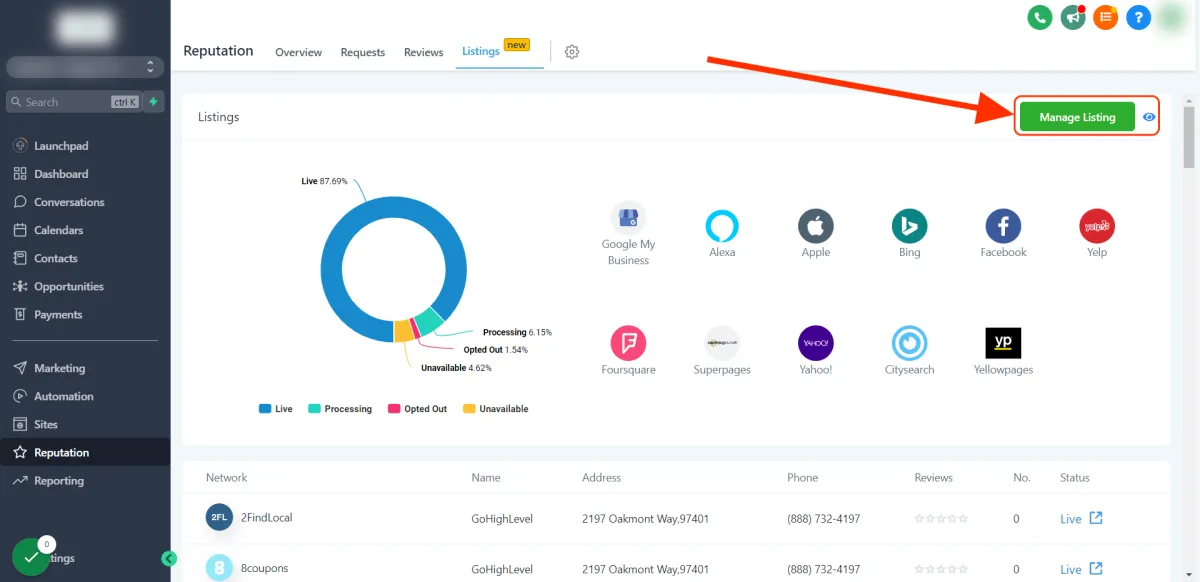Toggle the eye icon beside Manage Listing

(1149, 117)
